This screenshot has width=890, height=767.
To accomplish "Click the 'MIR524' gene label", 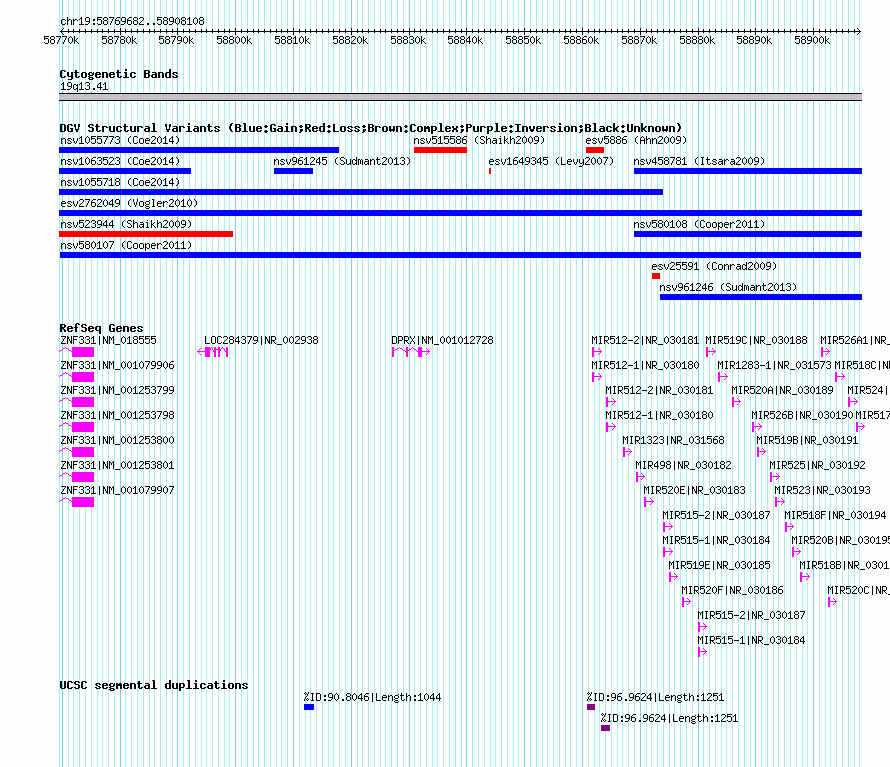I will click(866, 390).
